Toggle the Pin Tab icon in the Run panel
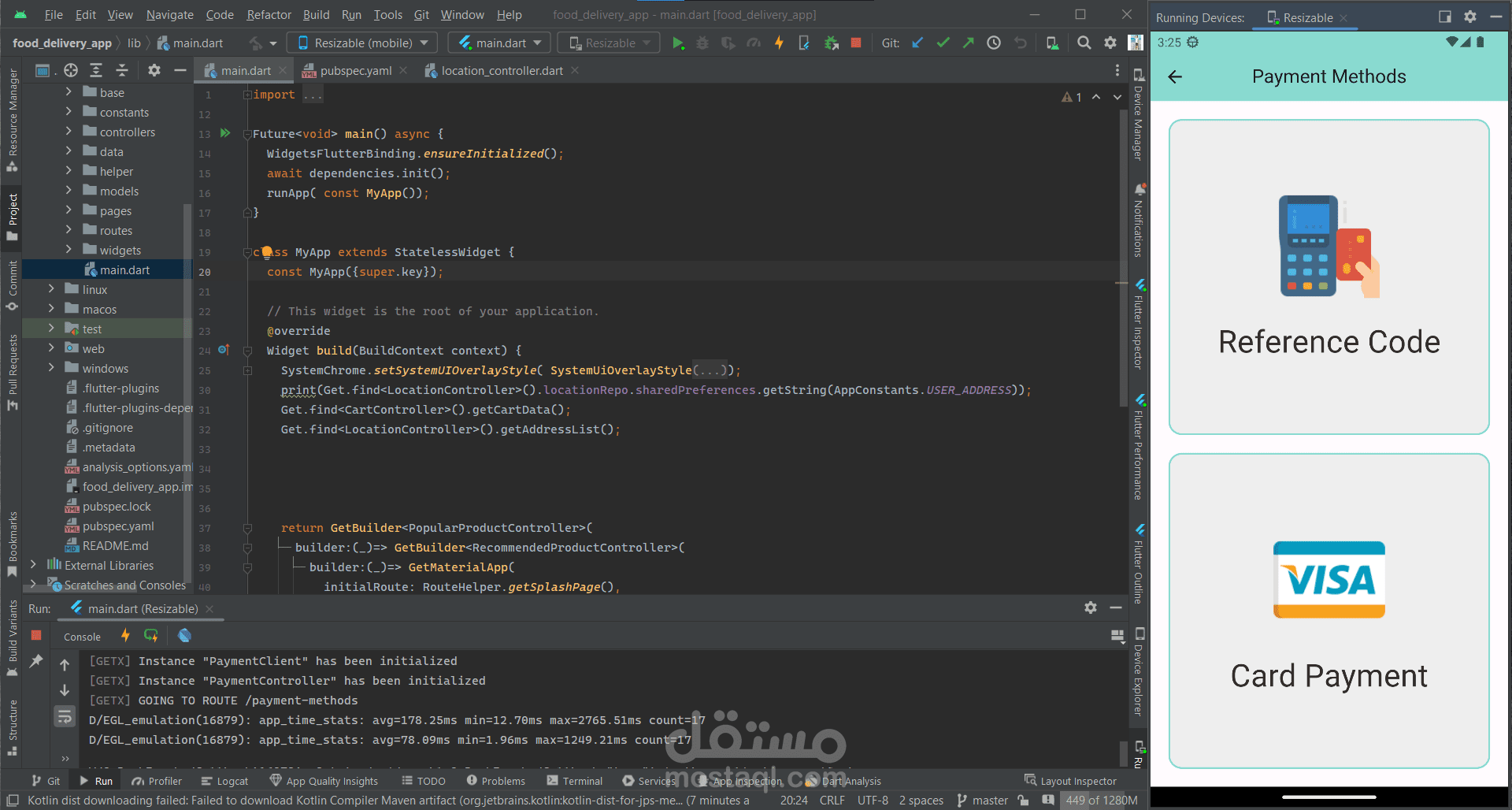 [36, 662]
